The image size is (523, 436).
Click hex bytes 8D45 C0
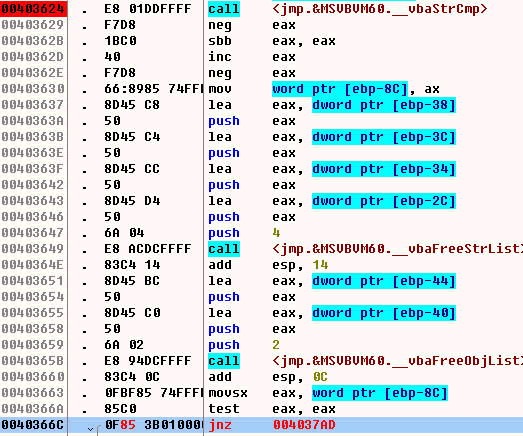click(132, 313)
